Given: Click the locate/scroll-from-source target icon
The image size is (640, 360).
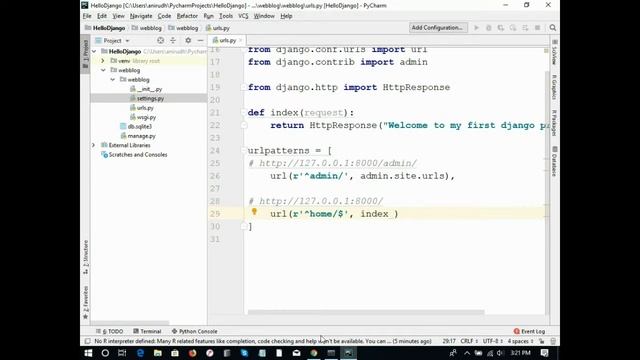Looking at the screenshot, I should click(x=160, y=40).
